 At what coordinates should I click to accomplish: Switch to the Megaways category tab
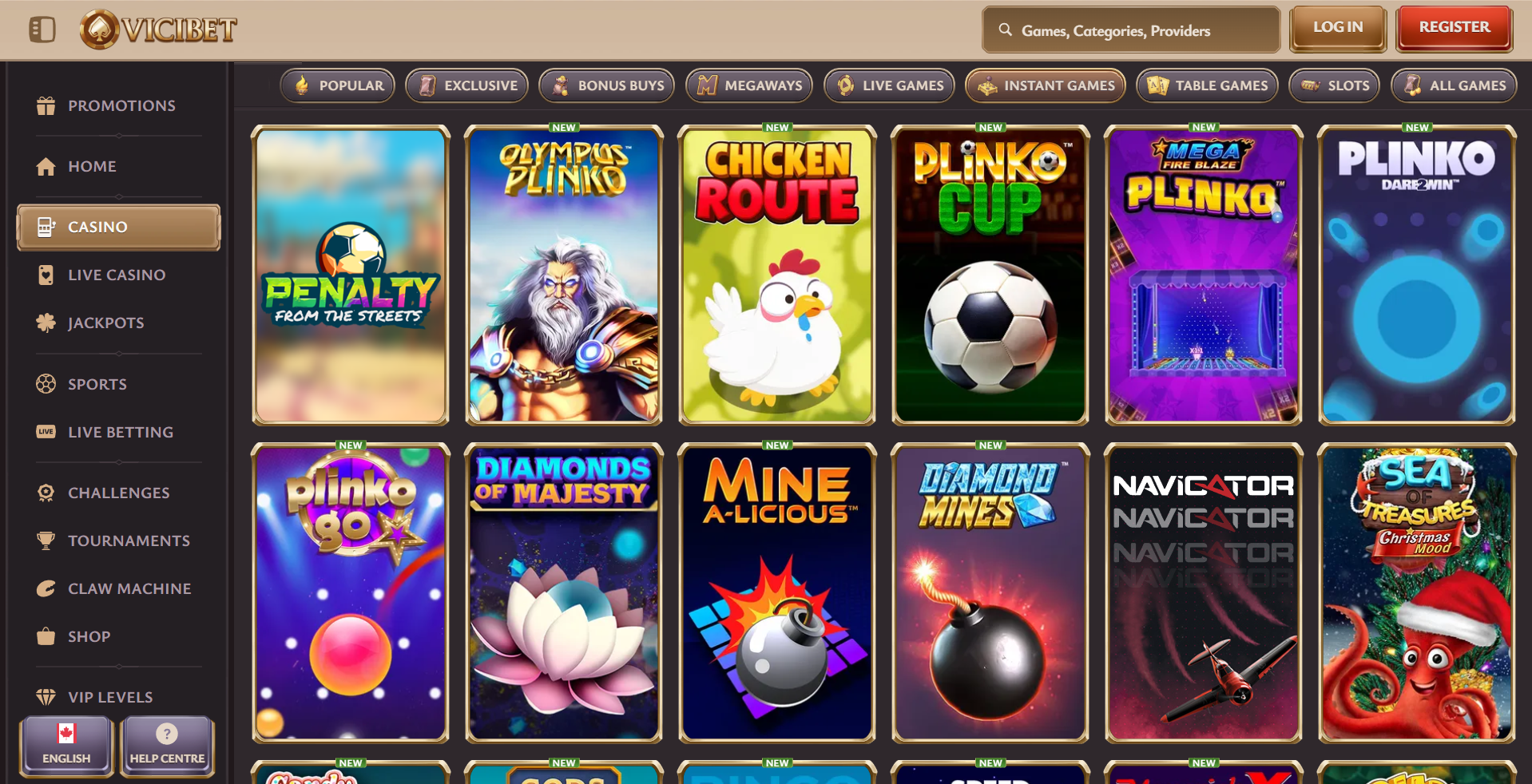(x=749, y=85)
